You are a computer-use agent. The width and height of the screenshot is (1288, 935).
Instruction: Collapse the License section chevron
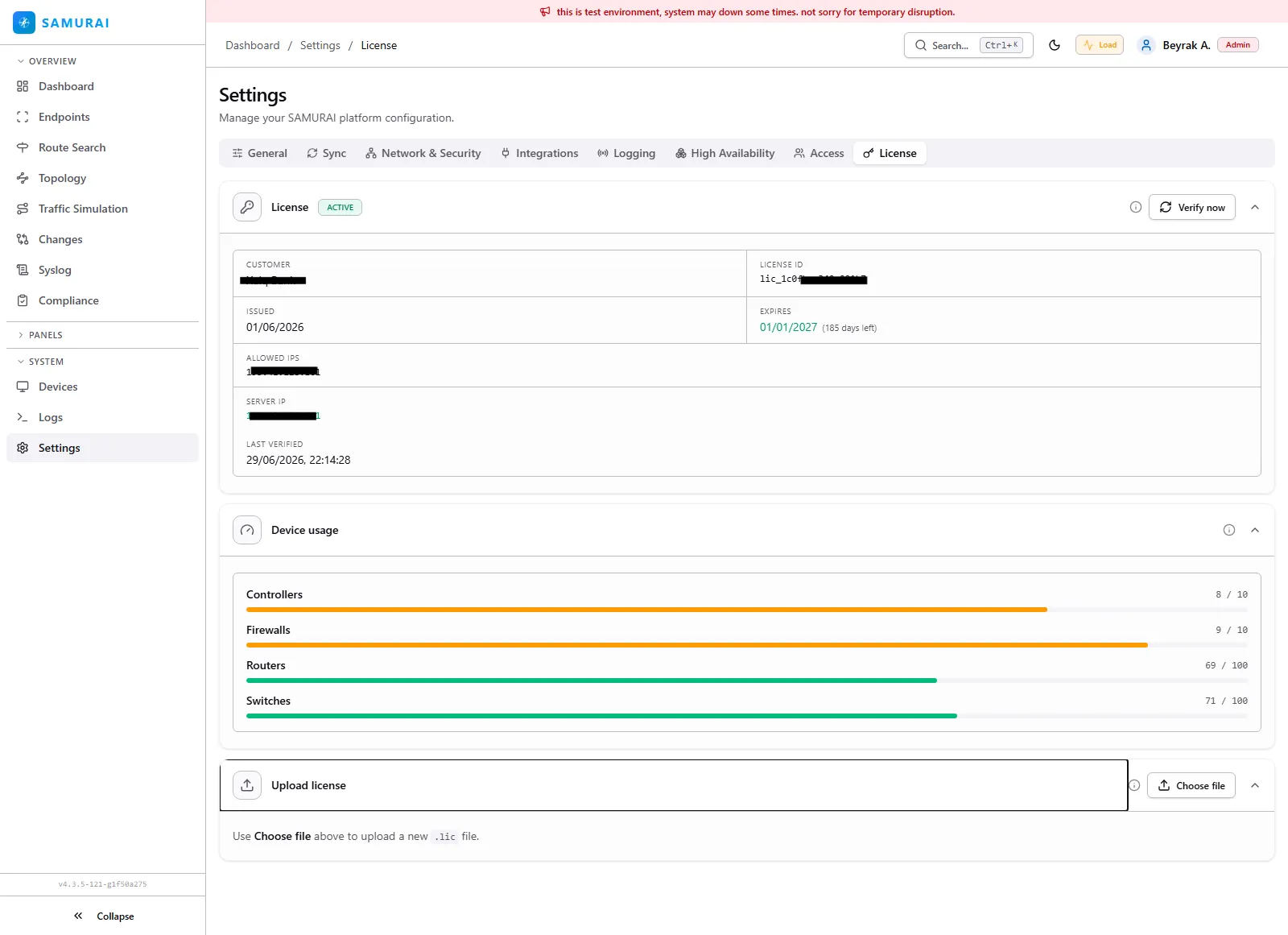pos(1255,207)
